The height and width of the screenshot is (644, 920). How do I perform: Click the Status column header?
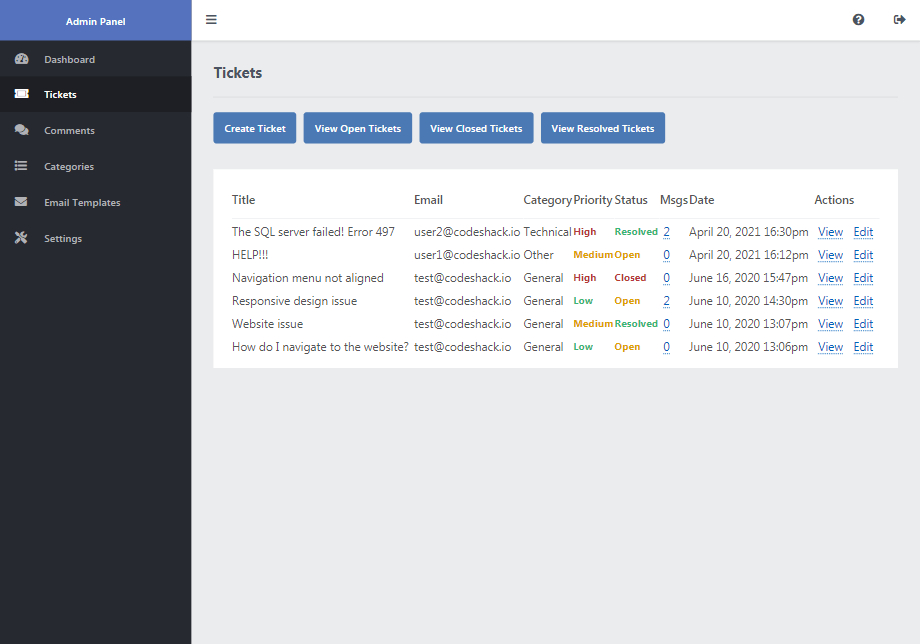631,199
